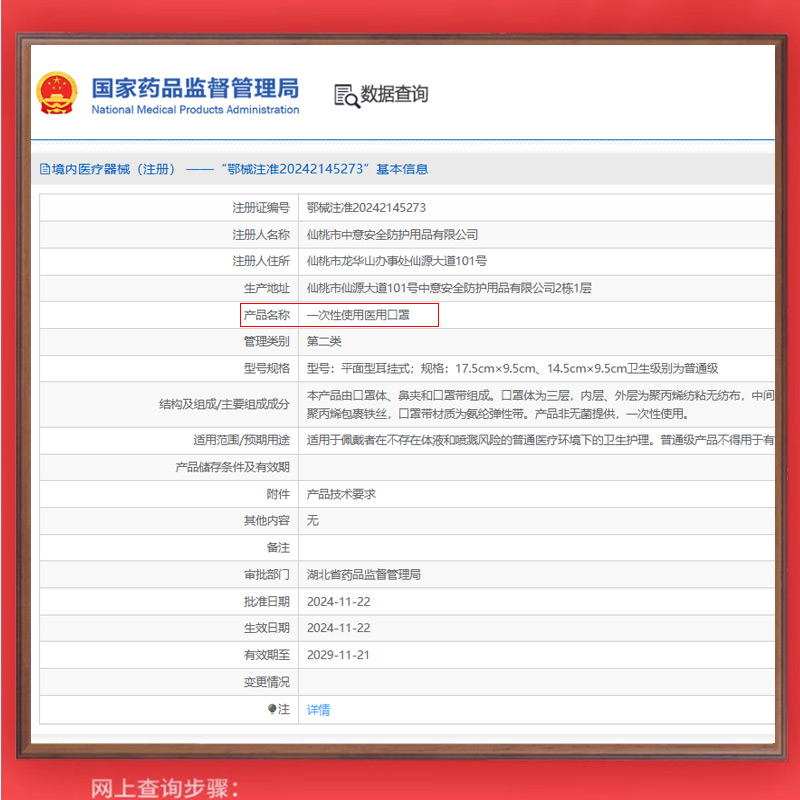Select production address ending in 2栋1层
Image resolution: width=800 pixels, height=800 pixels.
point(449,288)
